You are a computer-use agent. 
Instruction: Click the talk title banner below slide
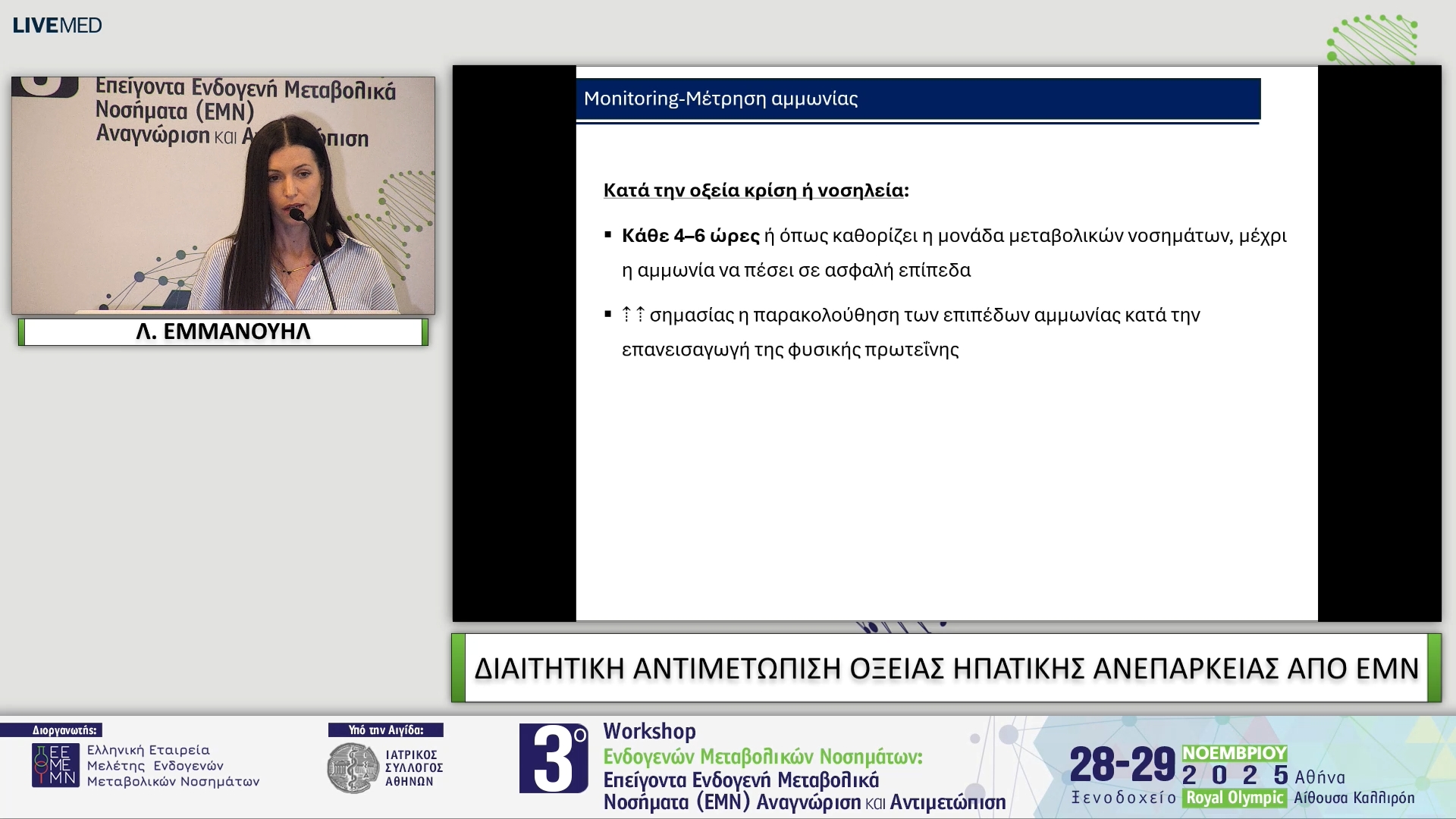[x=946, y=668]
